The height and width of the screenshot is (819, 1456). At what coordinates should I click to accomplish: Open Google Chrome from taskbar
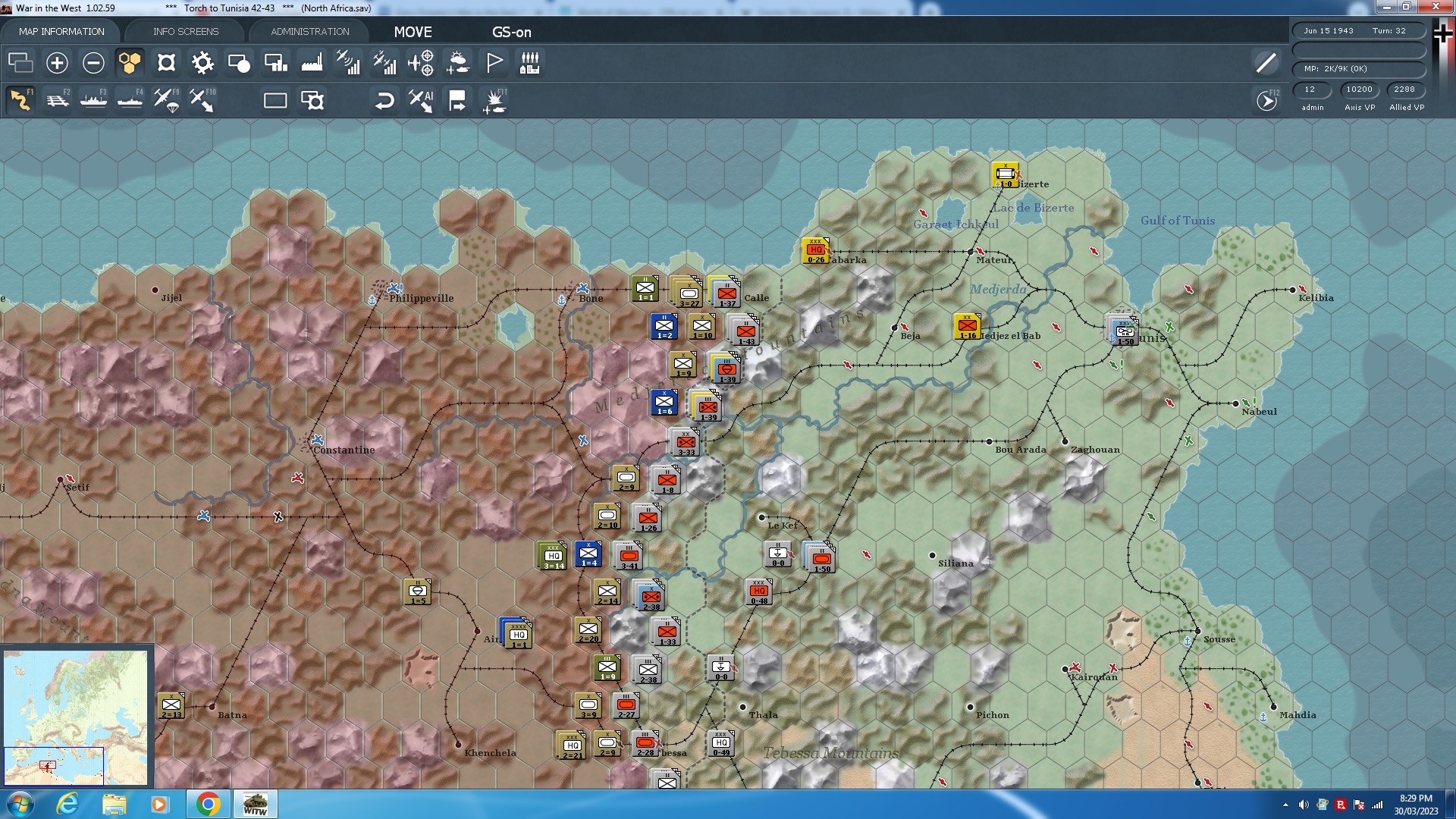tap(208, 804)
